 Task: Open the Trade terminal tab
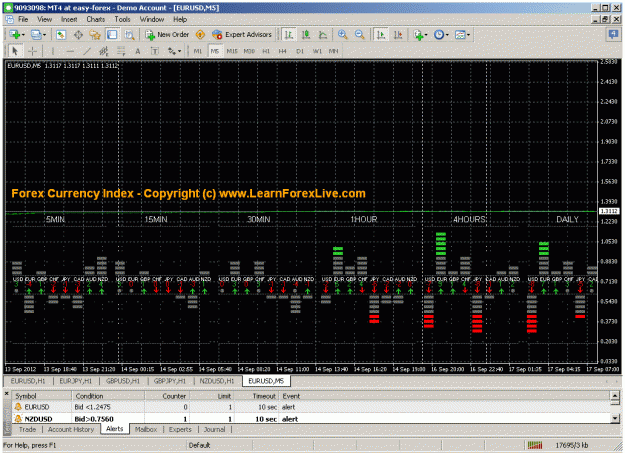(27, 429)
